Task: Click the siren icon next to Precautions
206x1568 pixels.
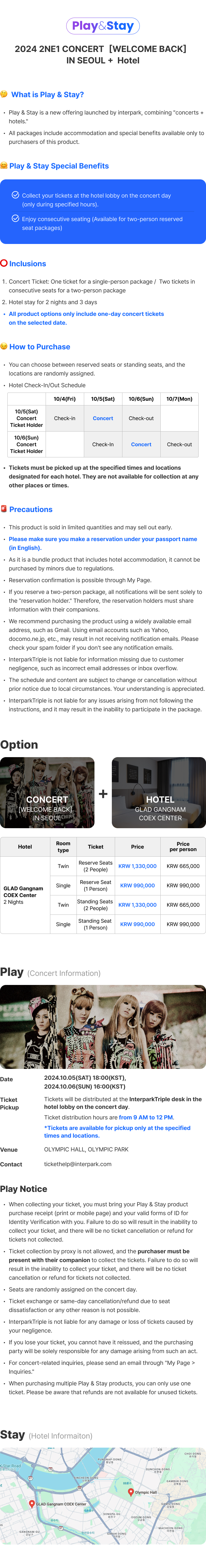Action: pyautogui.click(x=4, y=509)
